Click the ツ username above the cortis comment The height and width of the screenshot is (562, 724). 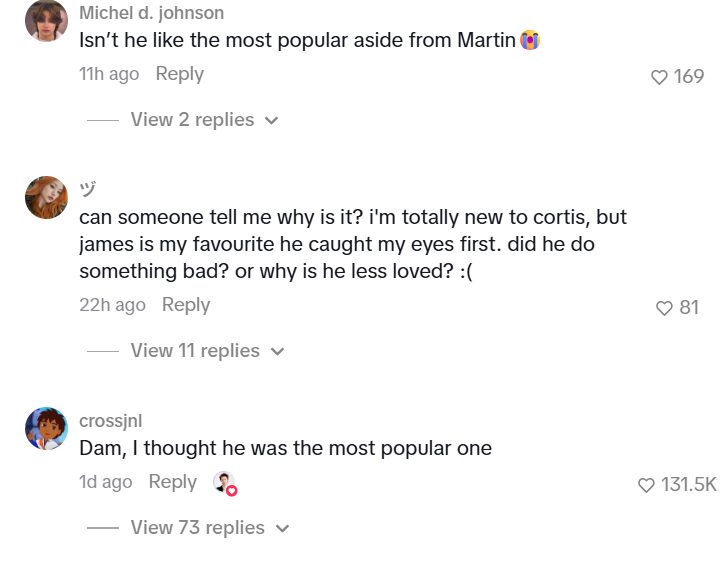point(88,189)
